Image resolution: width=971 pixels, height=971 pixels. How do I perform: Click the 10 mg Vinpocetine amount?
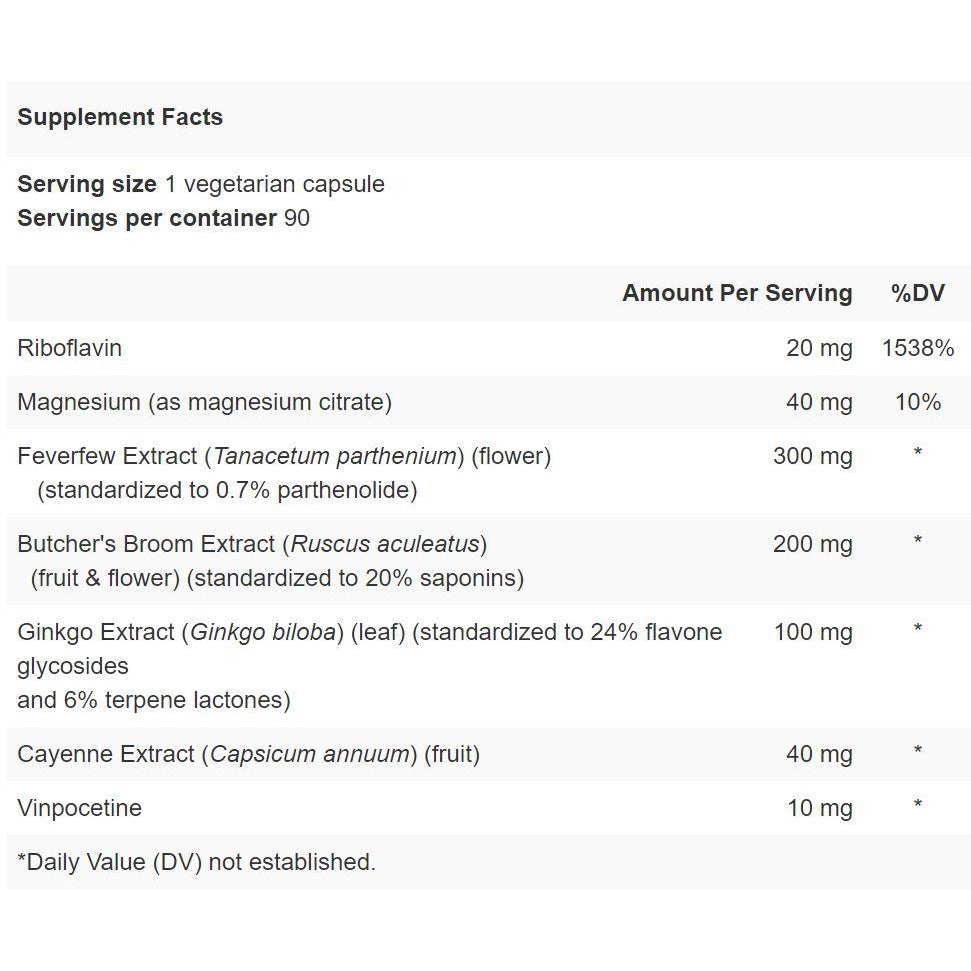pyautogui.click(x=820, y=808)
